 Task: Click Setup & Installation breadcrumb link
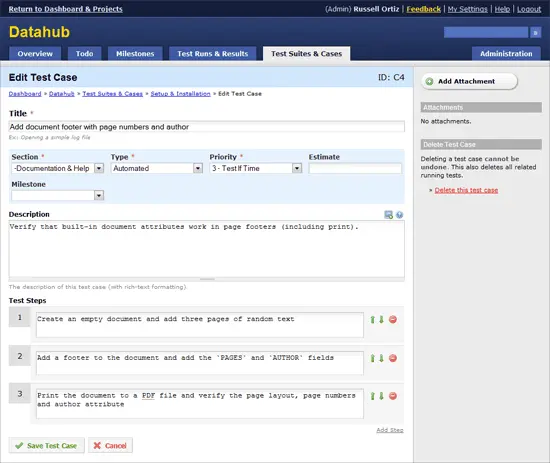(x=180, y=94)
